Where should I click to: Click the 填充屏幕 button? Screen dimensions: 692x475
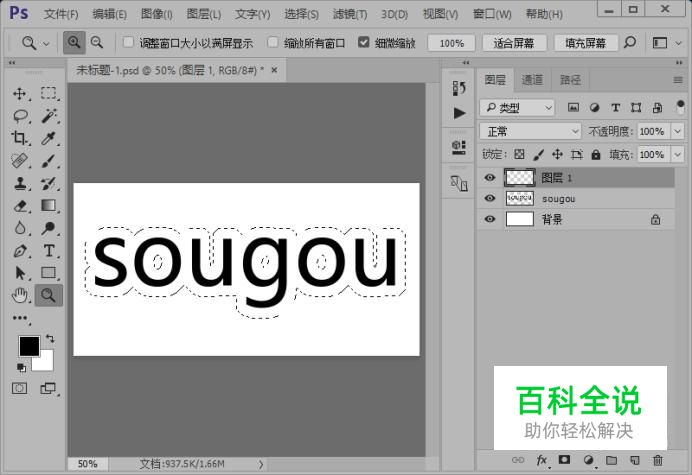(585, 43)
